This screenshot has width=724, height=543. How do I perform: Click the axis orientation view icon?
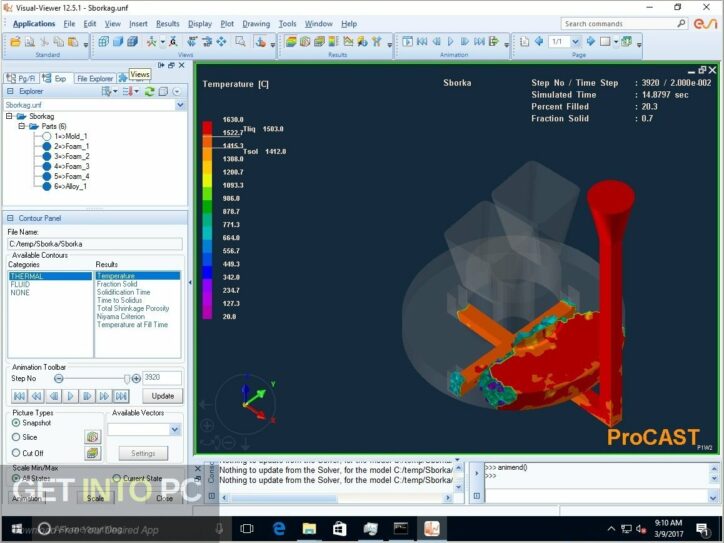tap(151, 42)
